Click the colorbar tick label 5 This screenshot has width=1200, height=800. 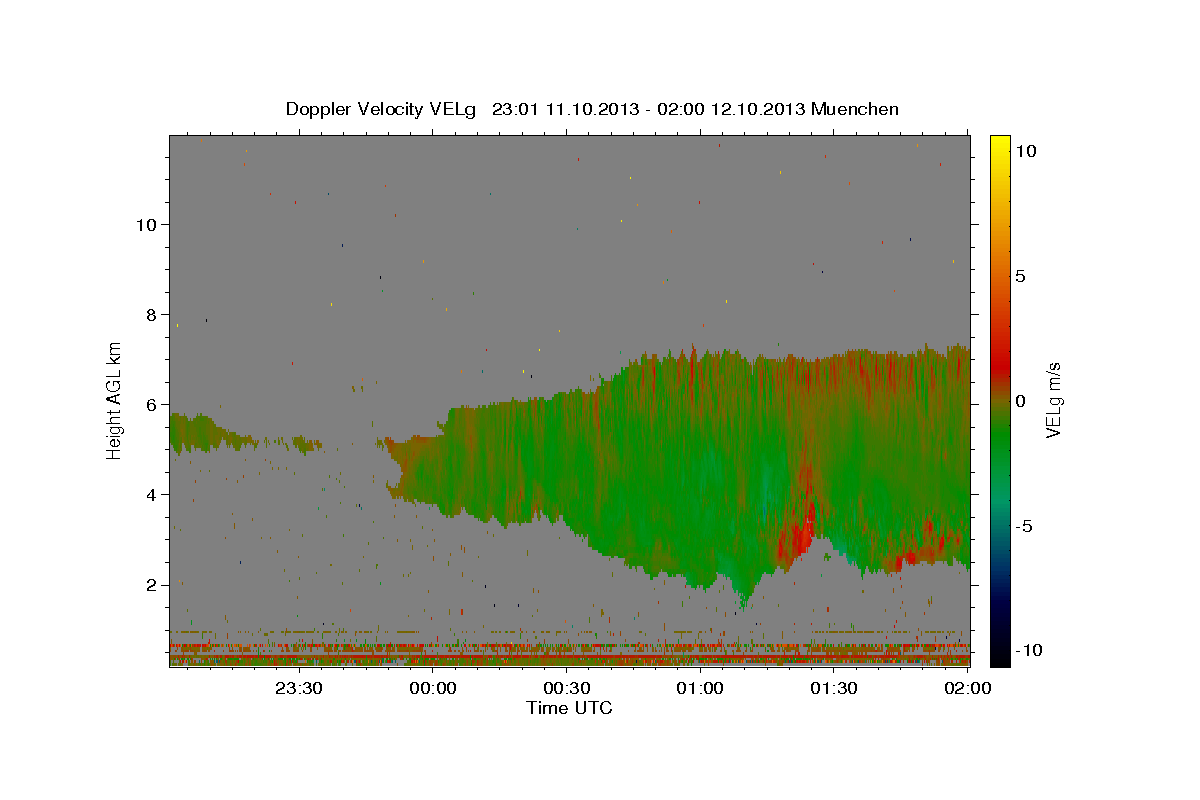[1020, 275]
